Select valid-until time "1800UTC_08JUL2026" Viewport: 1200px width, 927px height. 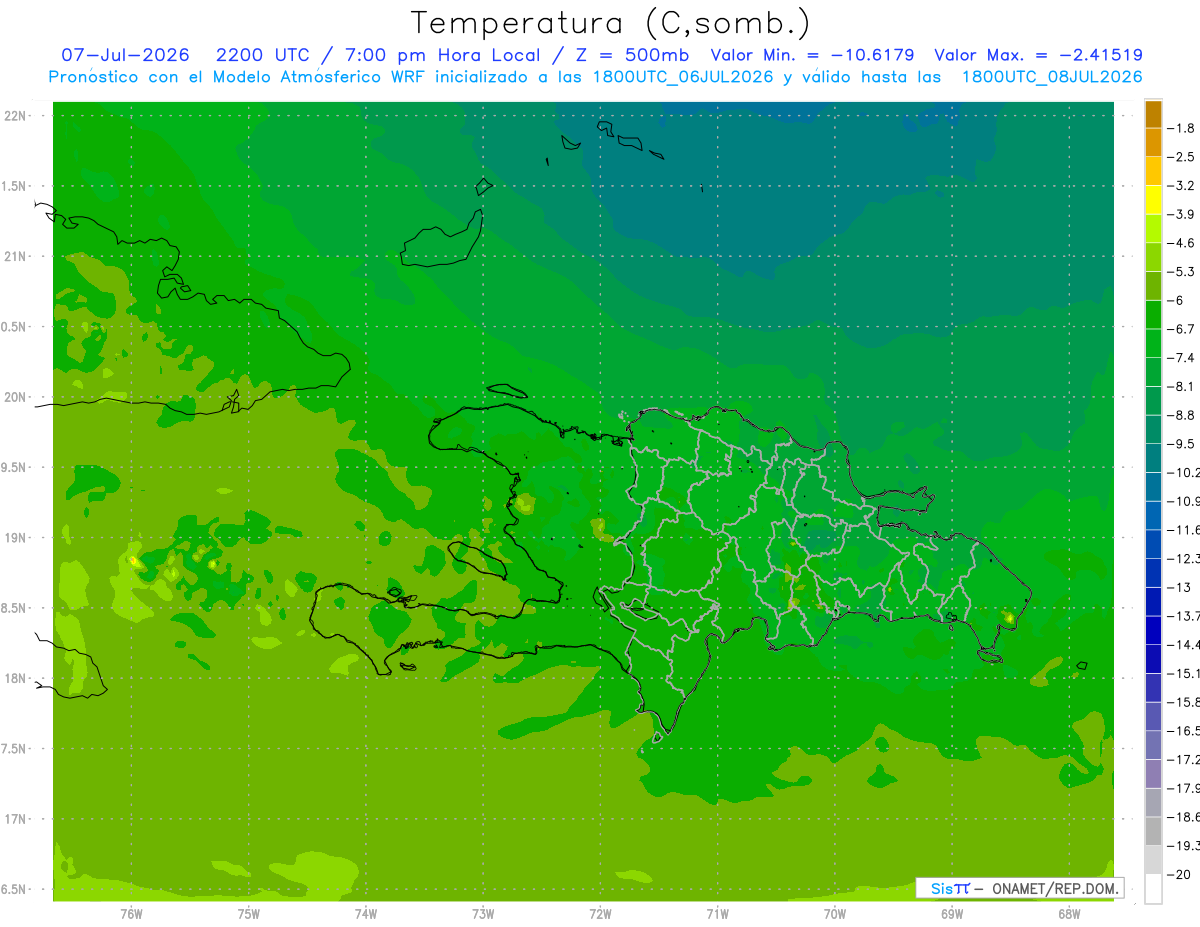pos(1052,77)
